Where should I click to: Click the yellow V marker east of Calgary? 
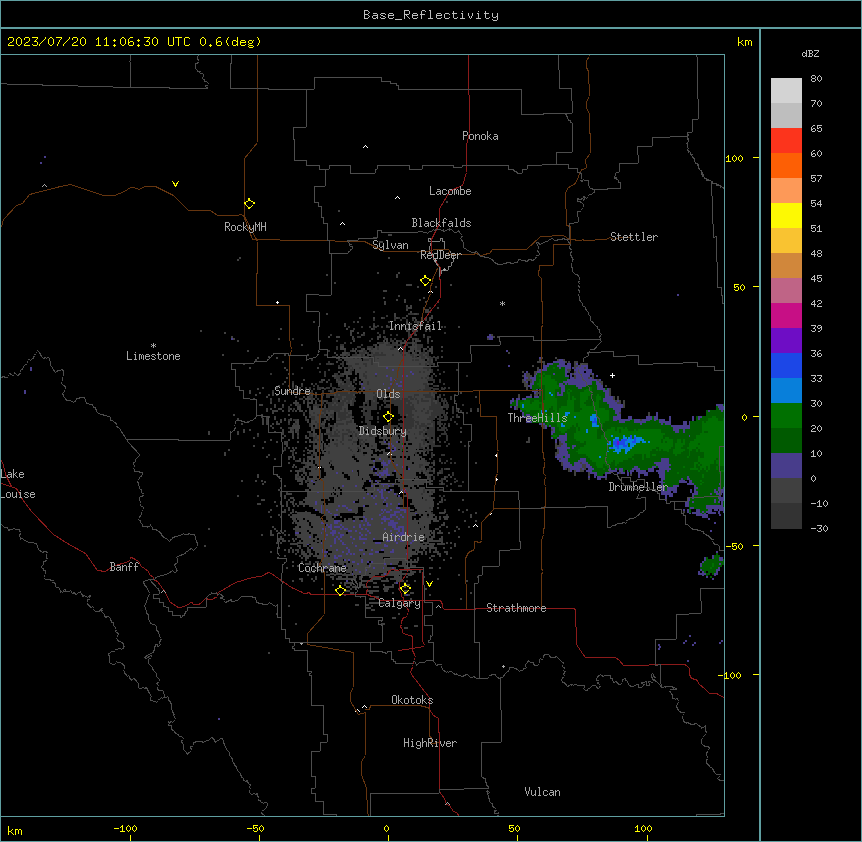[429, 584]
